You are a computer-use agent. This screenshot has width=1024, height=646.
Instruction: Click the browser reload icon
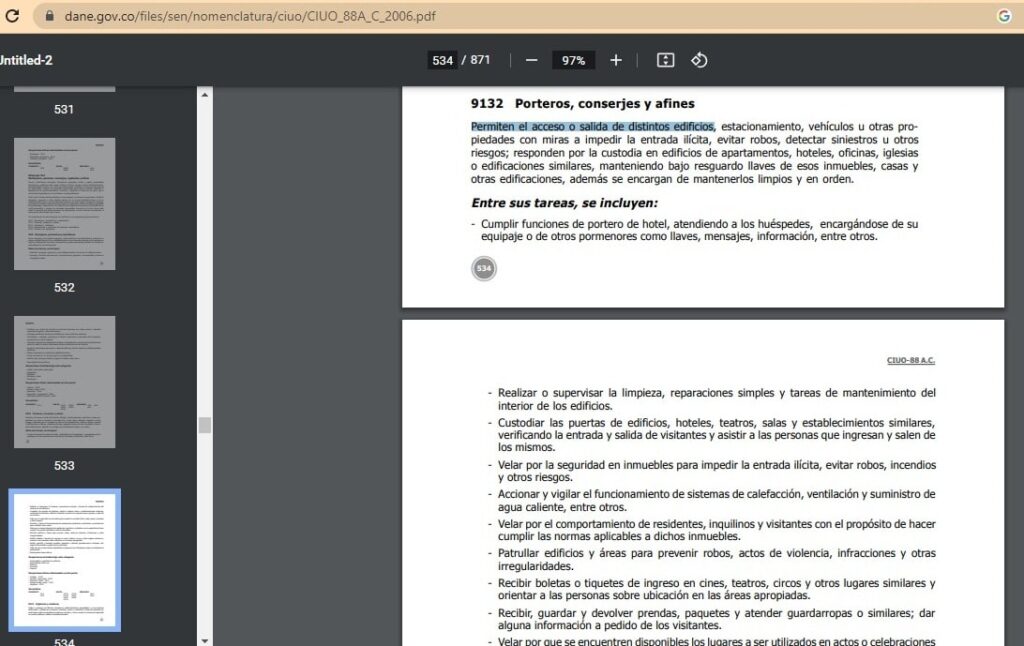point(12,16)
